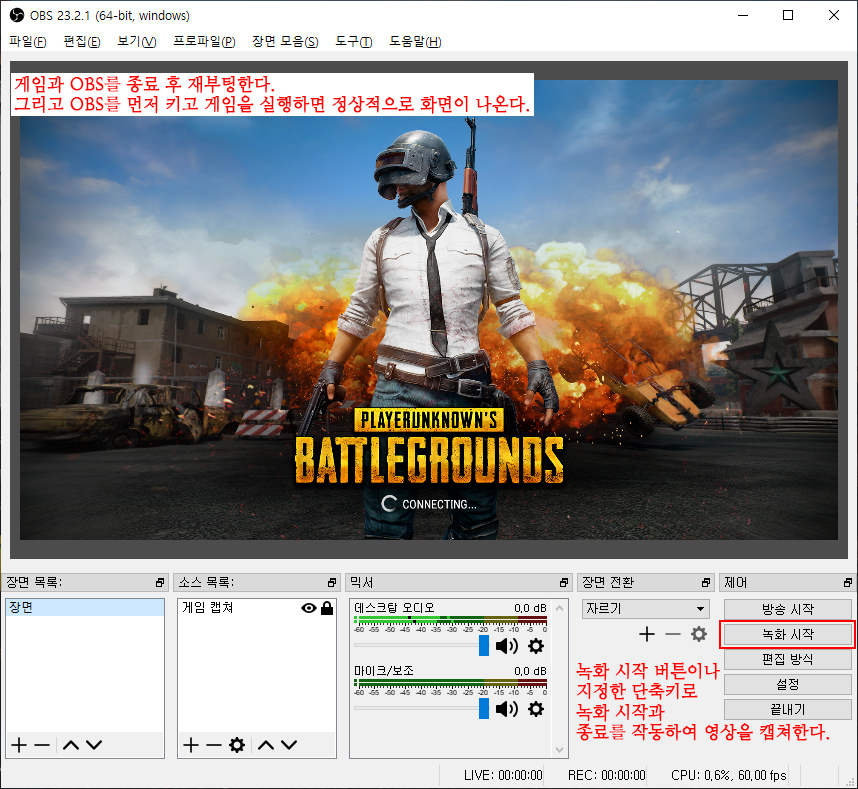858x789 pixels.
Task: Open the 보기(V) menu
Action: coord(137,42)
